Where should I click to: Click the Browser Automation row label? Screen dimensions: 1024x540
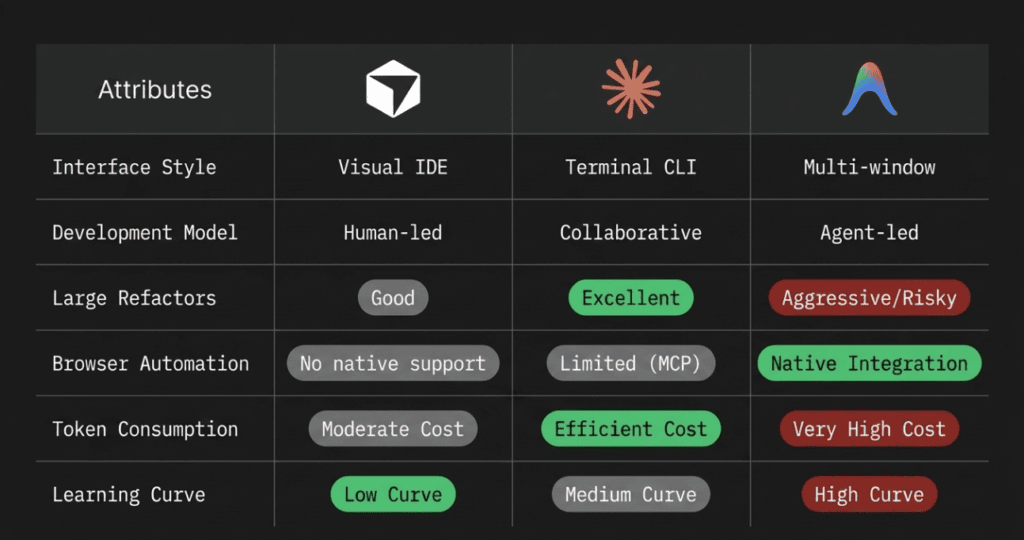coord(150,363)
